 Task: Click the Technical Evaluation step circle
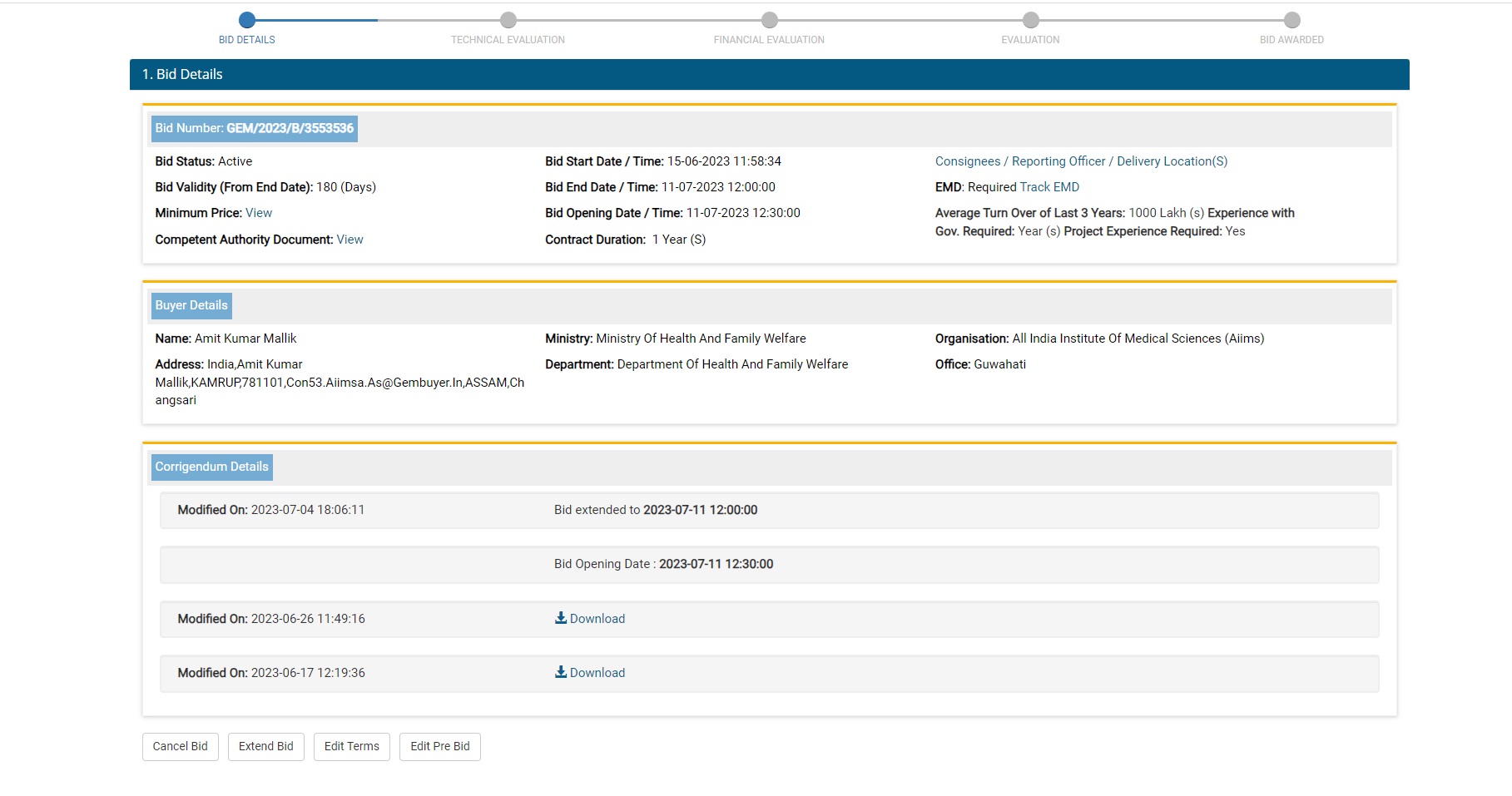tap(508, 20)
